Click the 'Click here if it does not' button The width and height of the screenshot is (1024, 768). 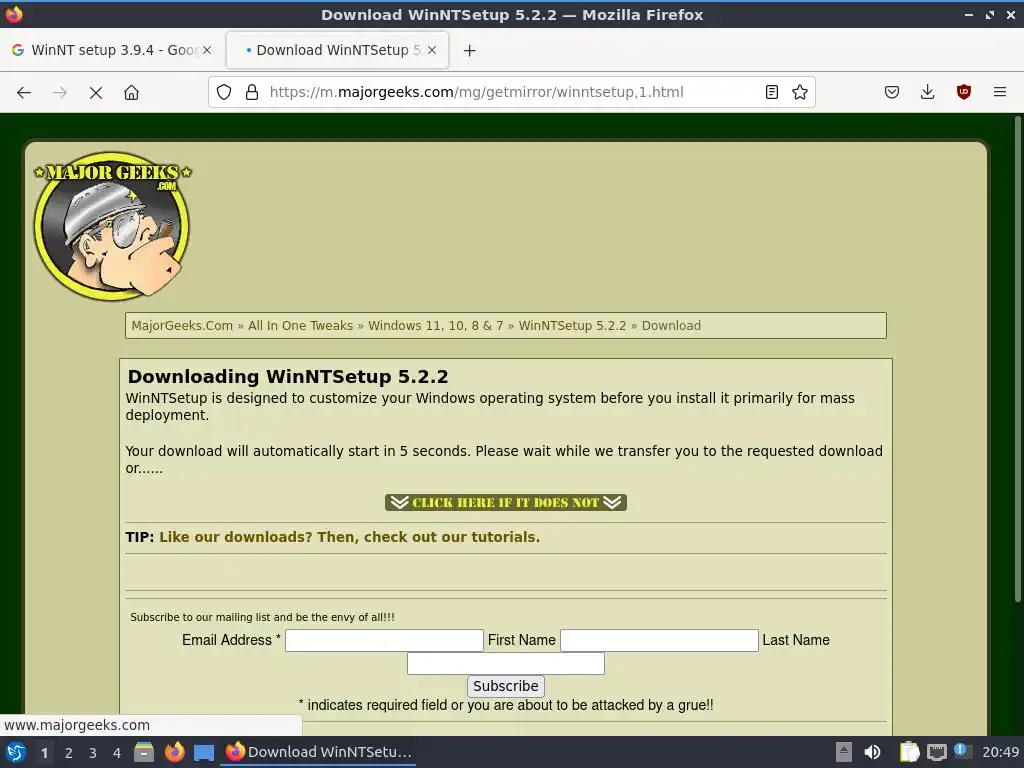[505, 502]
